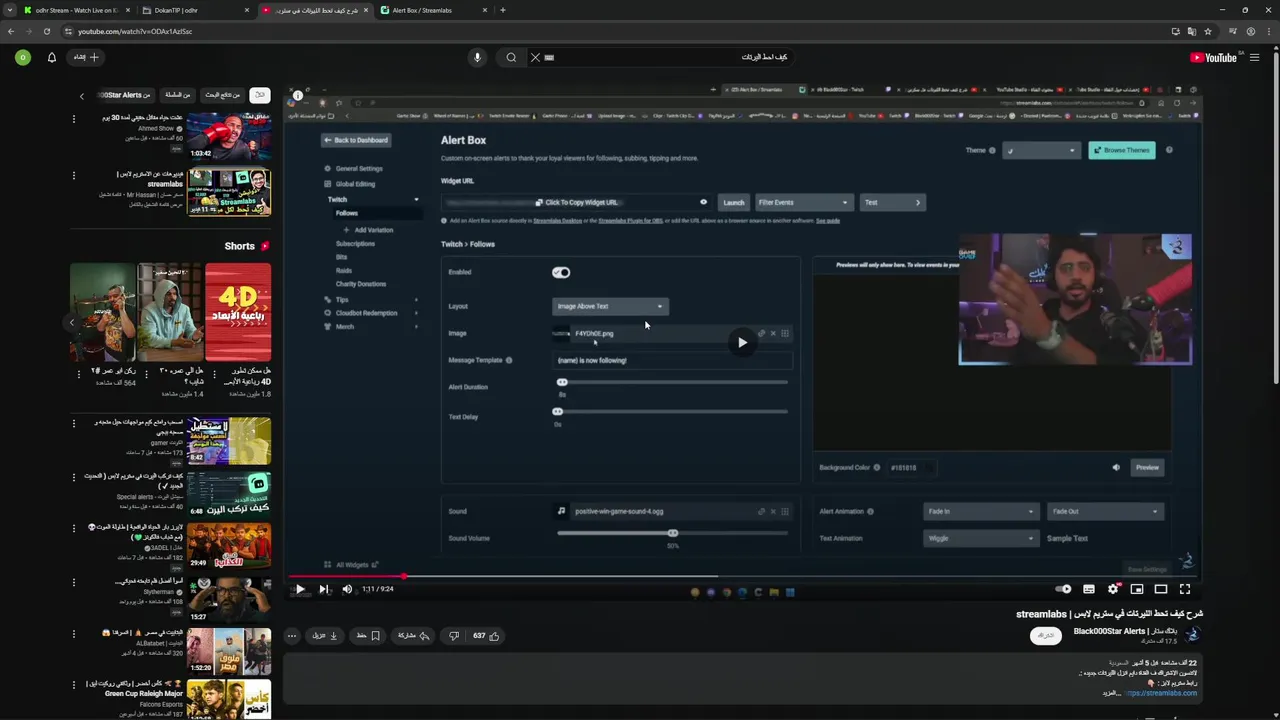Viewport: 1280px width, 720px height.
Task: Open the create video button
Action: 87,57
